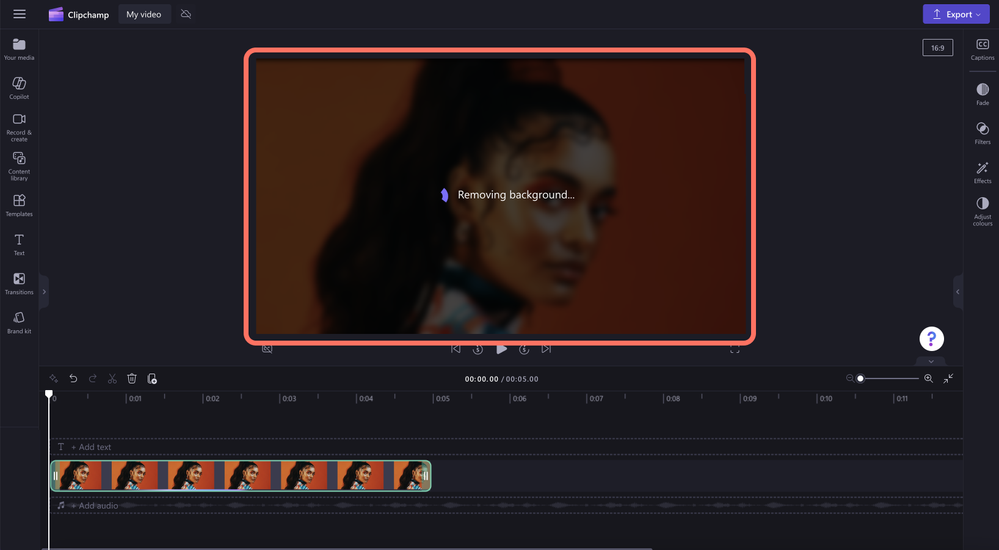Rewind five seconds
The height and width of the screenshot is (550, 999).
pos(478,349)
